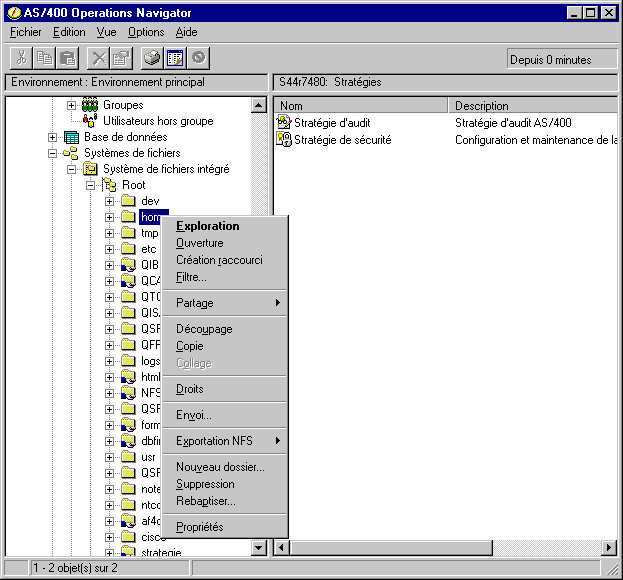Expand the home folder node
This screenshot has width=623, height=580.
[x=109, y=217]
